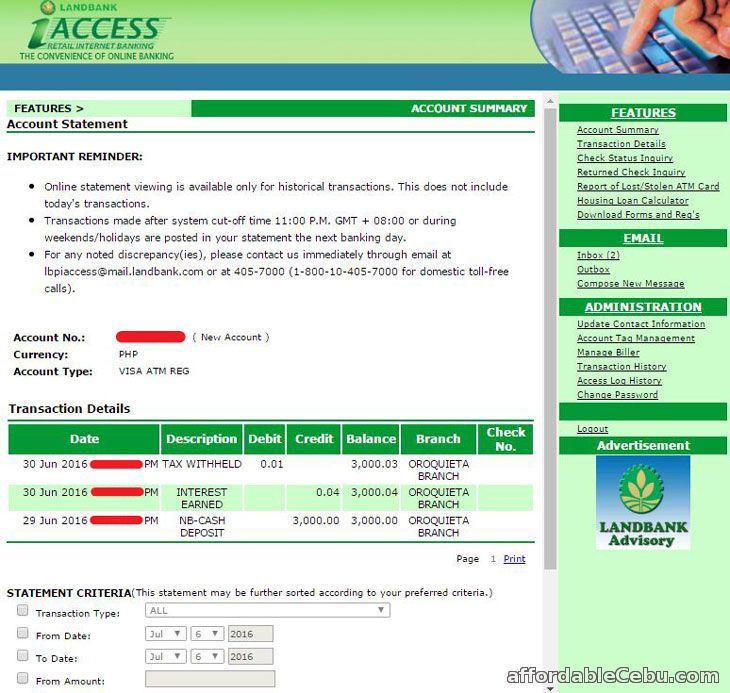Click To Date year field

coord(250,657)
